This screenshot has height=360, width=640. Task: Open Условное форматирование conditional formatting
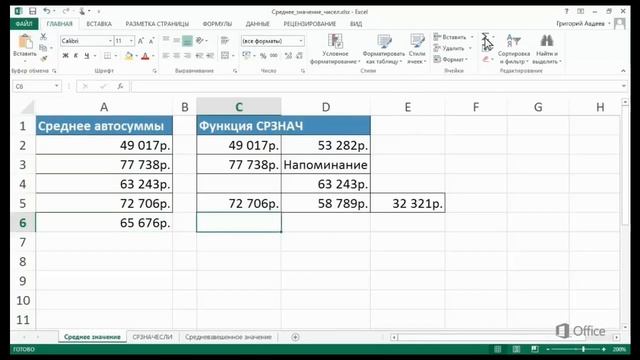point(335,49)
